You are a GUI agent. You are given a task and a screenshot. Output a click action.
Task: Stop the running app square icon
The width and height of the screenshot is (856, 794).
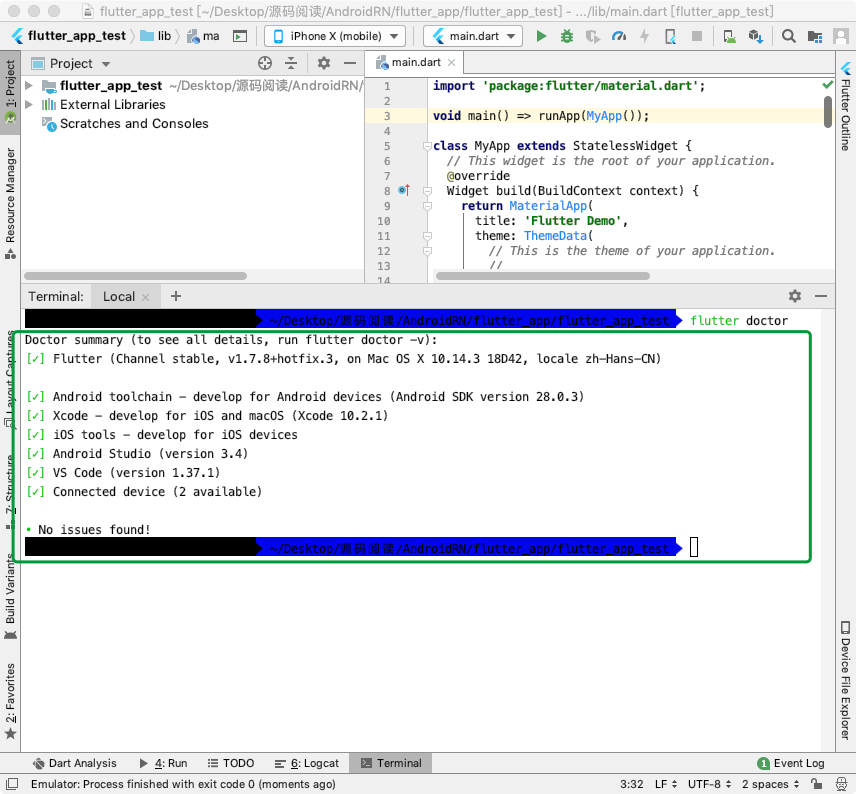click(x=697, y=36)
